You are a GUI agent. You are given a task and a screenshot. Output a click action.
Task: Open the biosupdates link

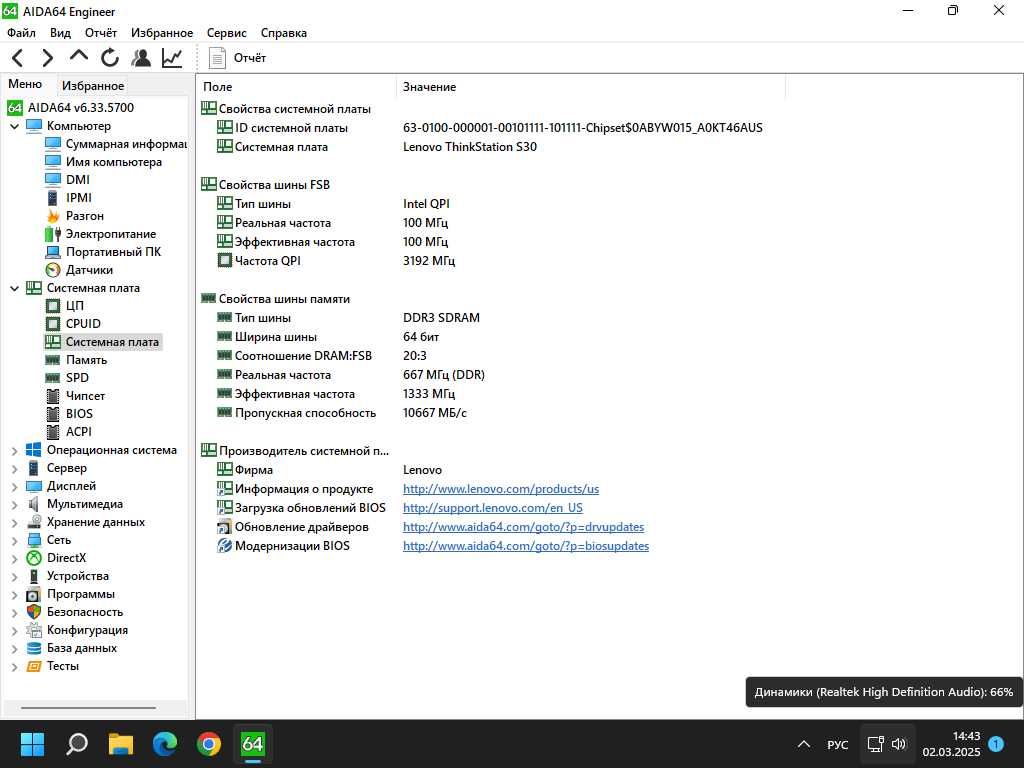pos(526,546)
